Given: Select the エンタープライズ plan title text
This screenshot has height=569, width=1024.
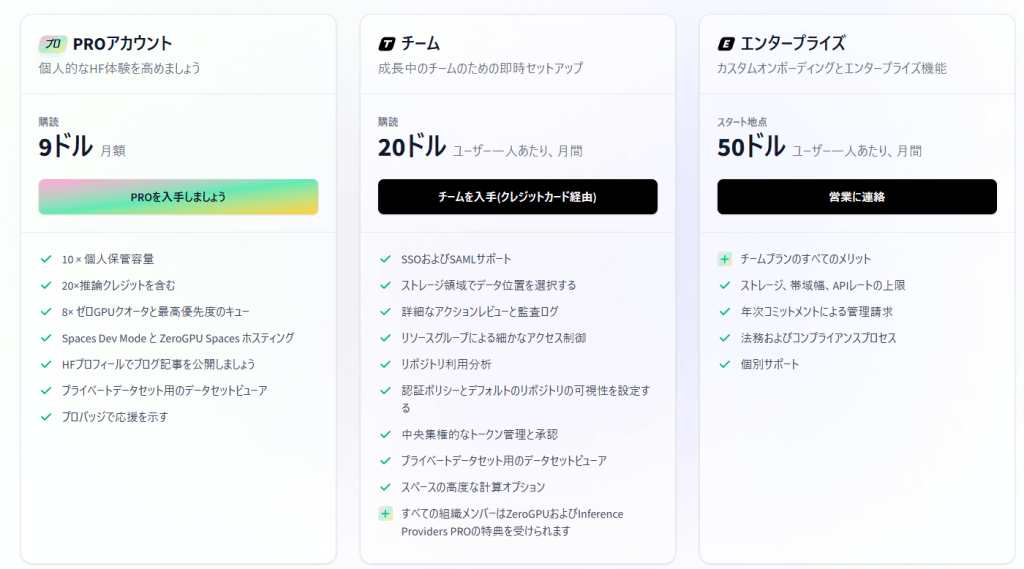Looking at the screenshot, I should point(792,44).
